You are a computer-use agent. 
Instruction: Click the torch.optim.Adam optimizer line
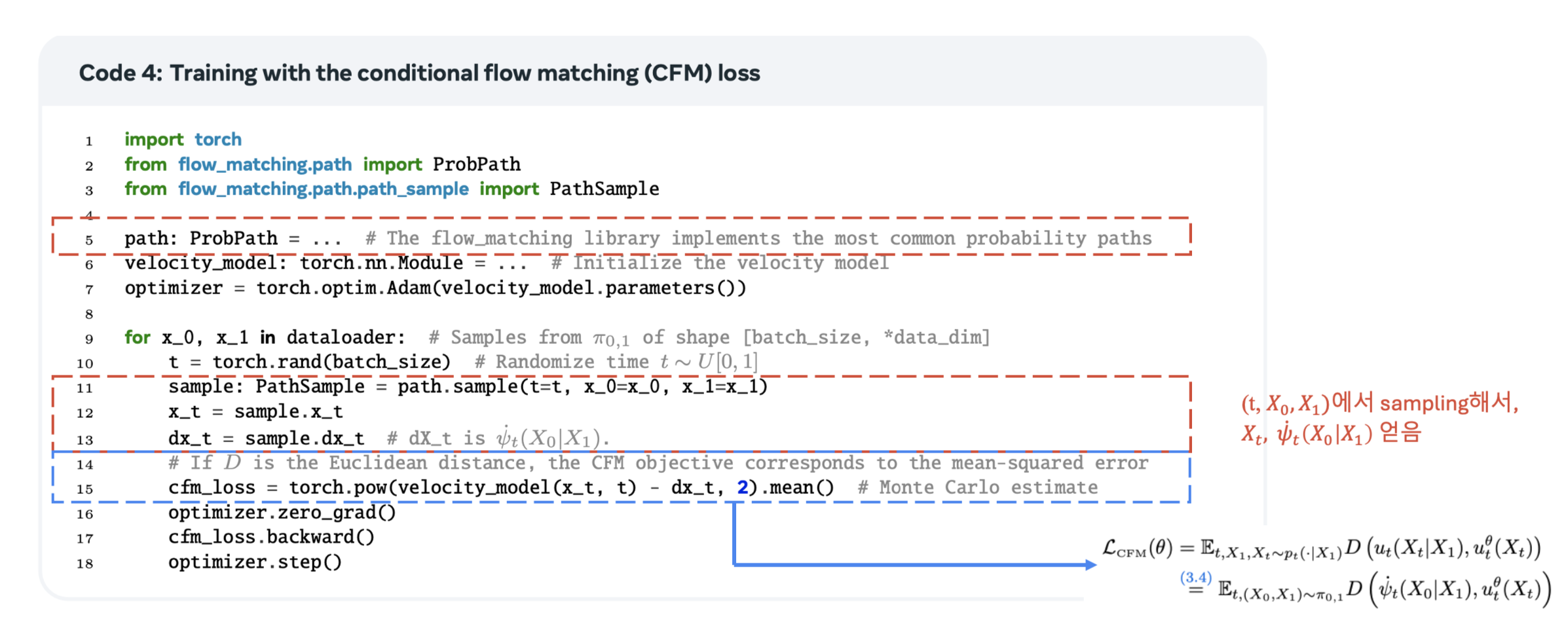tap(435, 288)
